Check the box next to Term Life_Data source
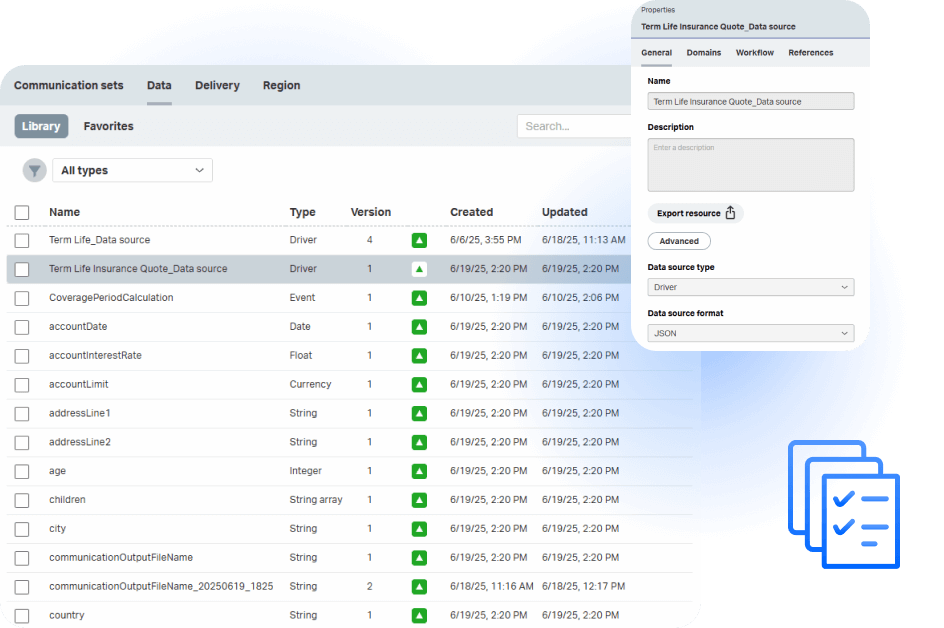Viewport: 944px width, 628px height. pos(21,240)
